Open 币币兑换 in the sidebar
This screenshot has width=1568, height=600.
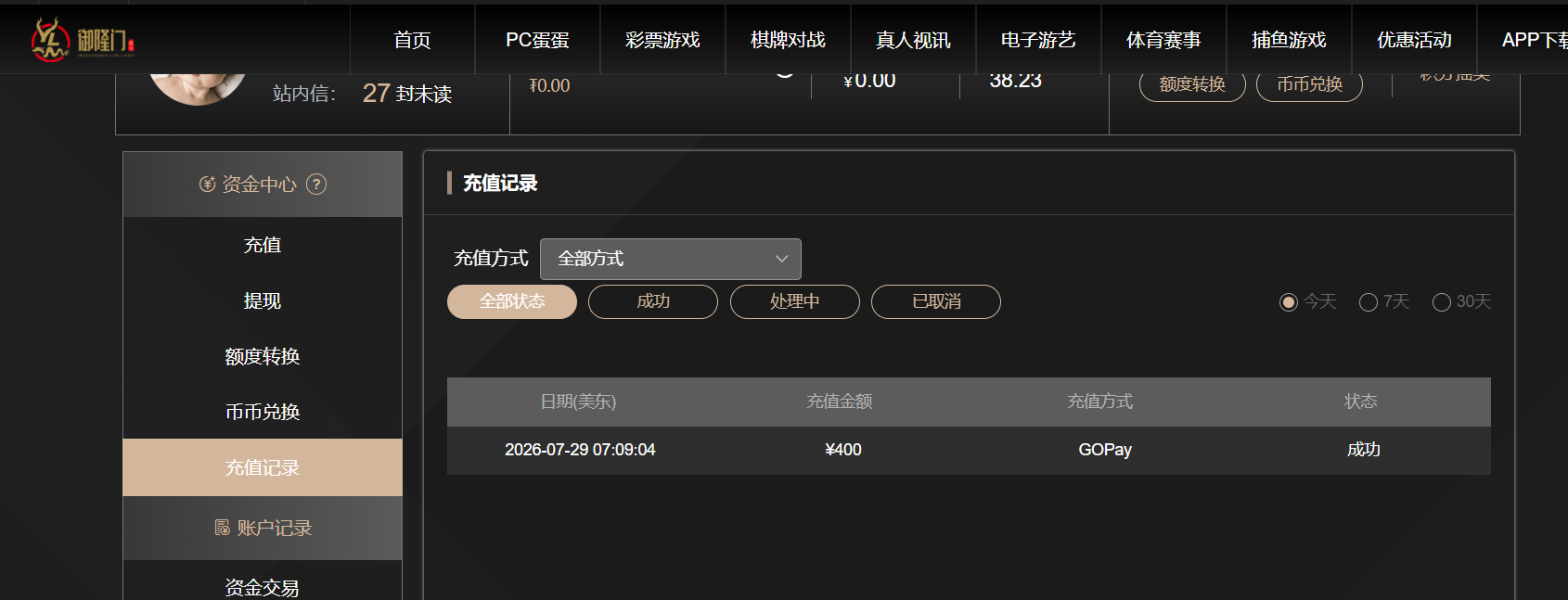(x=263, y=412)
